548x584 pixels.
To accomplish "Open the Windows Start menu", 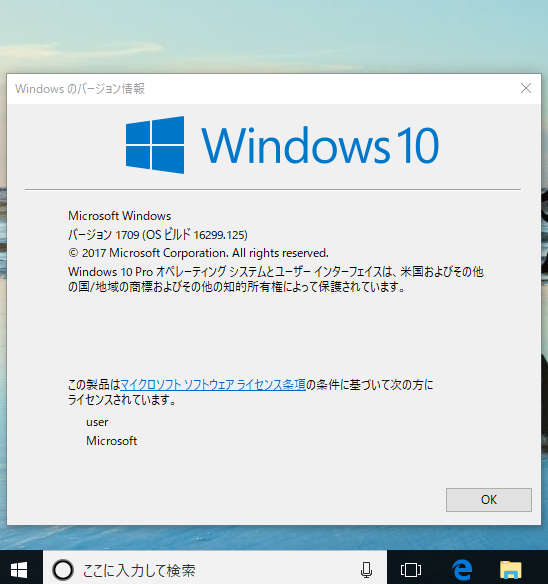I will [x=19, y=569].
